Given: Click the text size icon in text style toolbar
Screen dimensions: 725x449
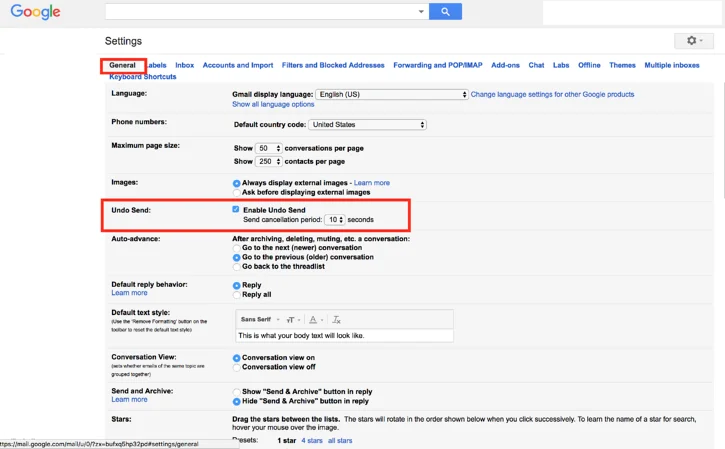Looking at the screenshot, I should coord(293,320).
